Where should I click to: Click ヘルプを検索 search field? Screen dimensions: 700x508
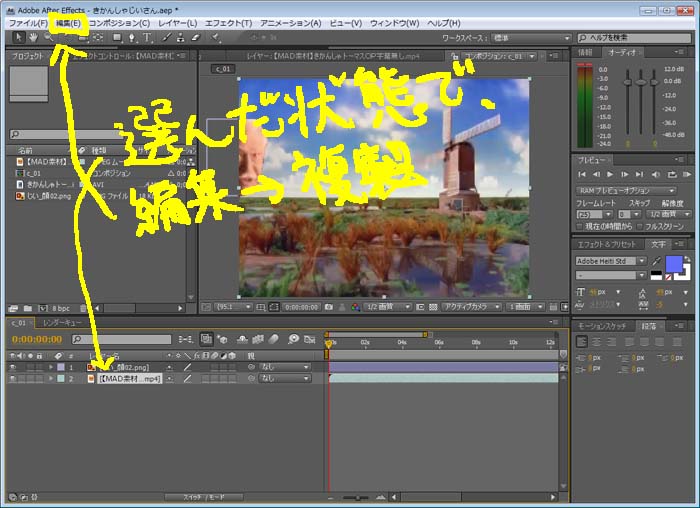tap(634, 38)
